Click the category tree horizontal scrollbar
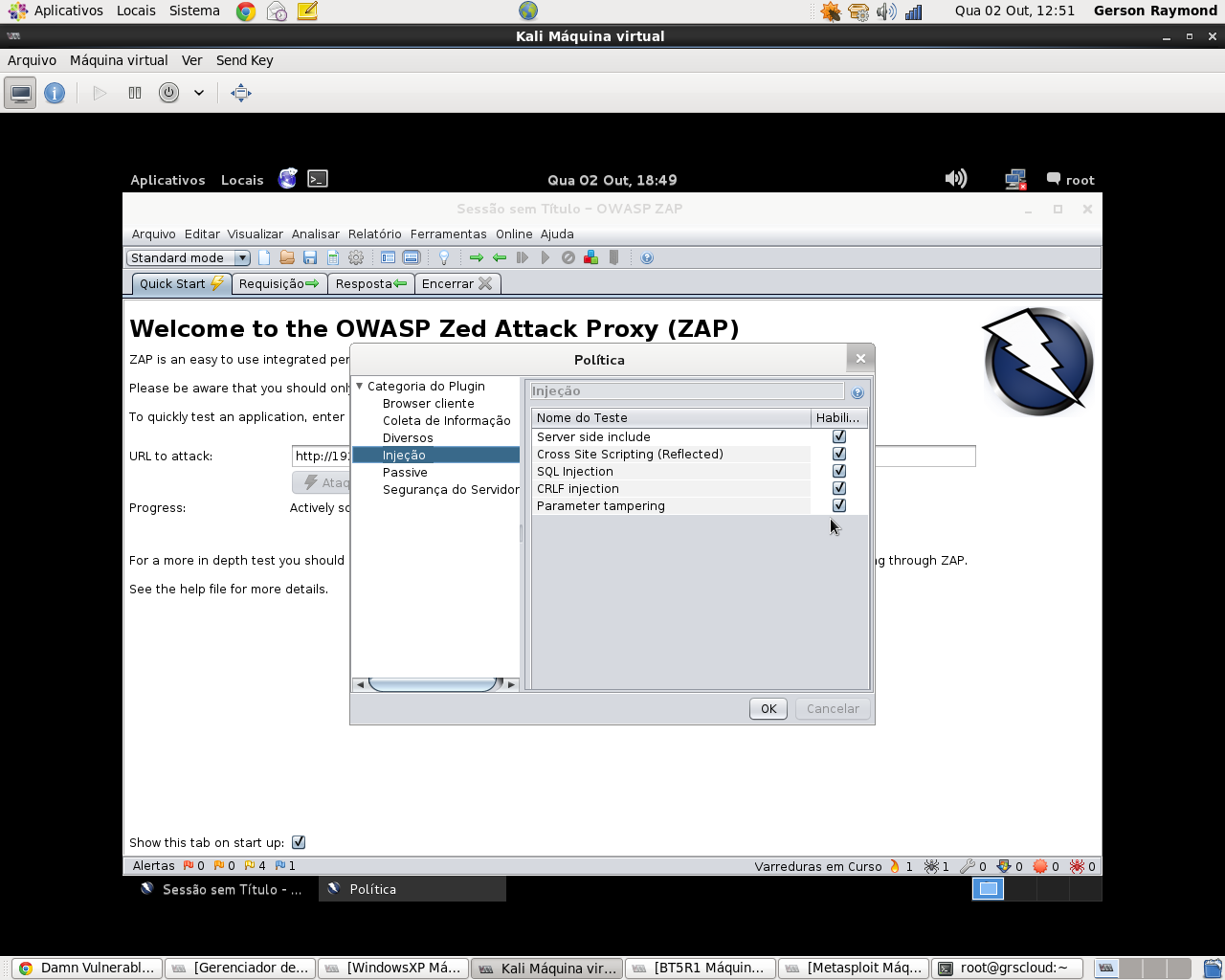Image resolution: width=1225 pixels, height=980 pixels. click(x=435, y=683)
